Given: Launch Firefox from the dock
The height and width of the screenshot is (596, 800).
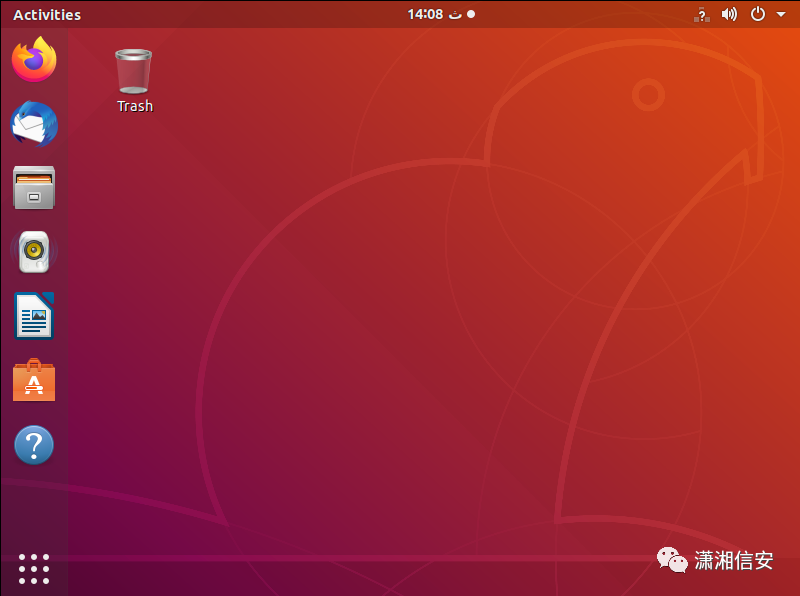Looking at the screenshot, I should point(34,59).
